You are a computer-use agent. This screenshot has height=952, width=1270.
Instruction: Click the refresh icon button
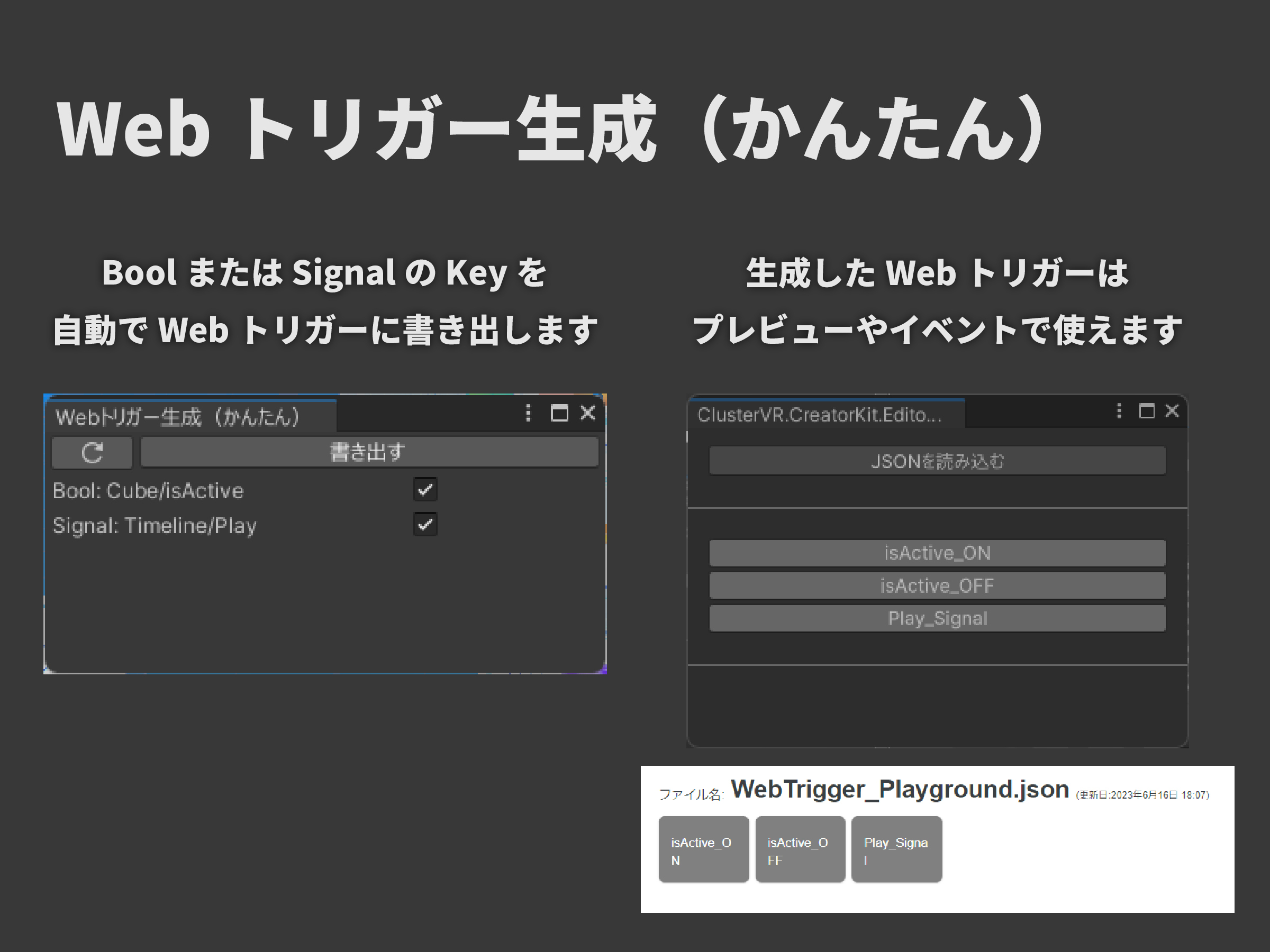tap(92, 453)
